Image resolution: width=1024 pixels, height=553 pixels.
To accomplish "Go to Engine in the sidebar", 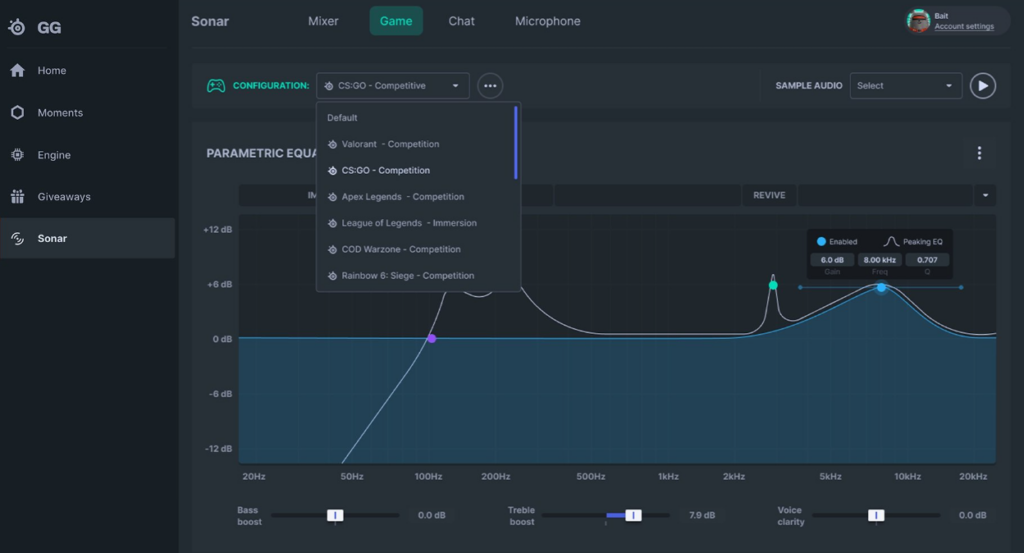I will click(54, 155).
